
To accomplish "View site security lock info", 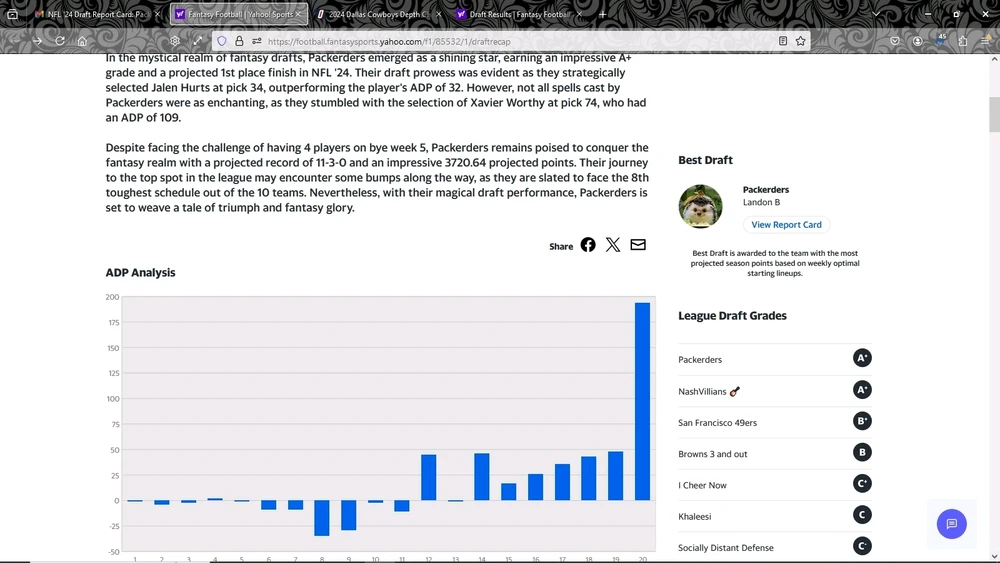I will pyautogui.click(x=239, y=41).
